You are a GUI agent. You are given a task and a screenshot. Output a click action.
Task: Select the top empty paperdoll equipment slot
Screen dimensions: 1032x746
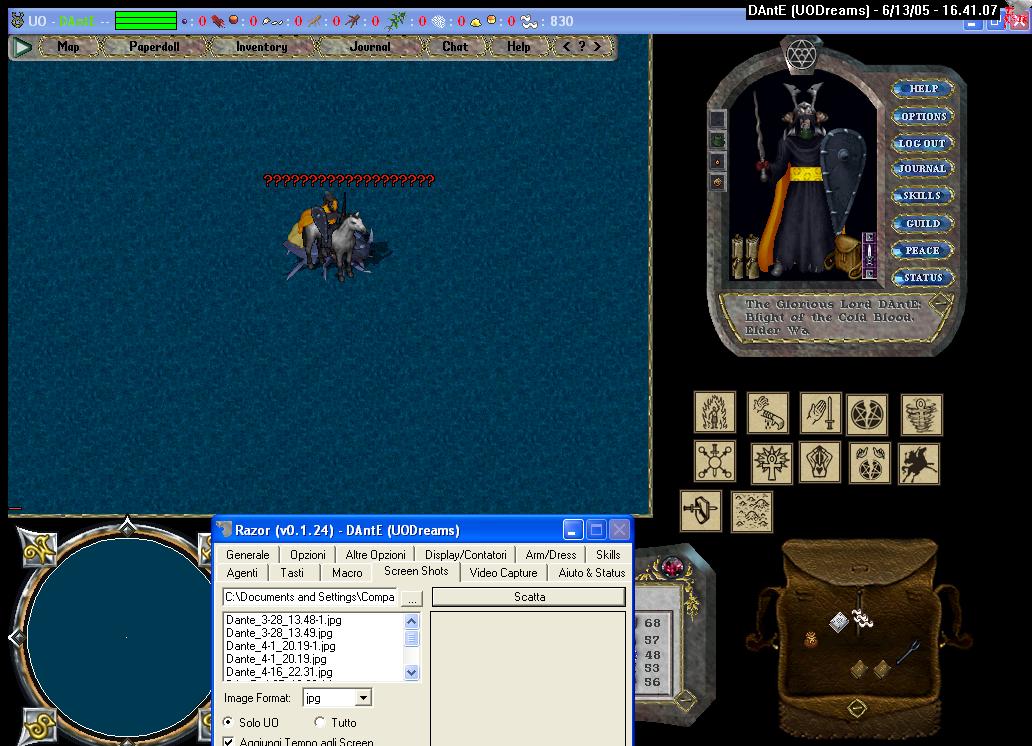[718, 119]
